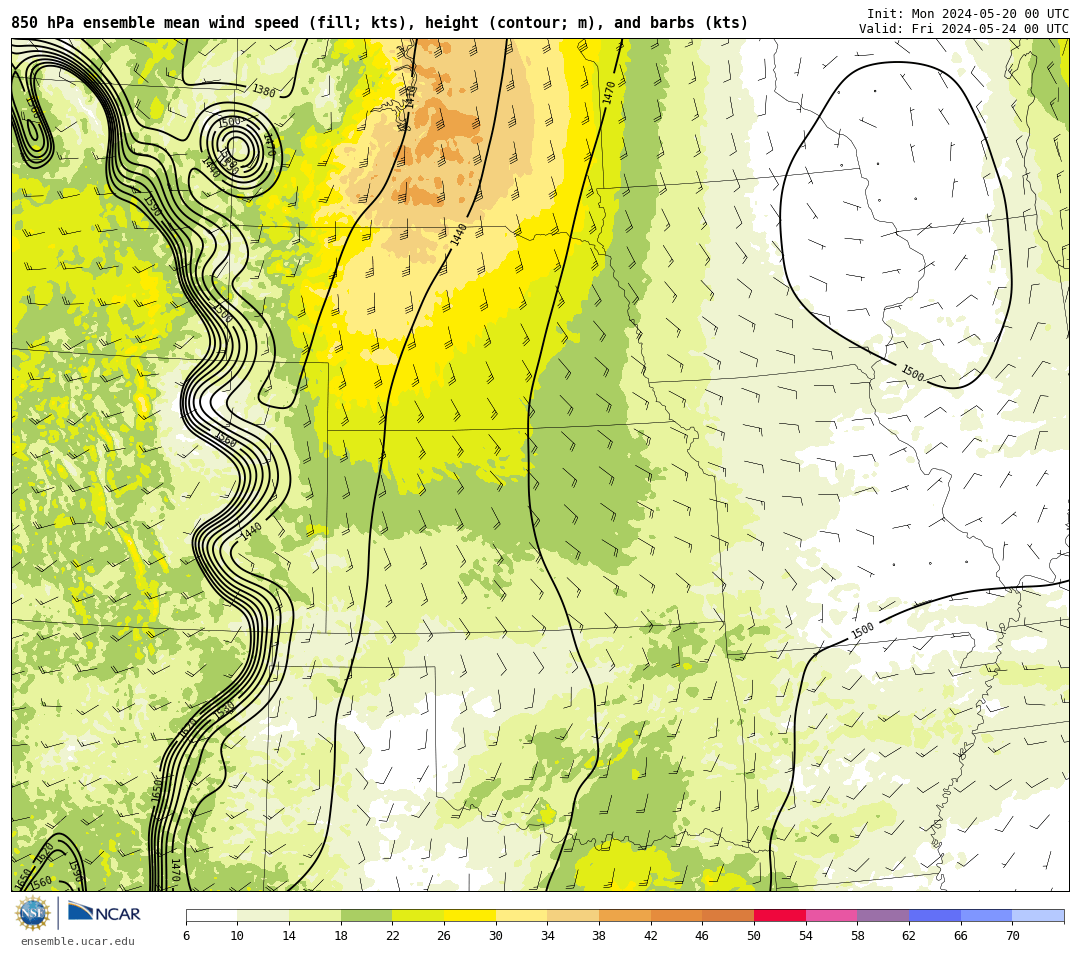Click the colorbar tick label 54
The image size is (1080, 954).
tap(806, 935)
